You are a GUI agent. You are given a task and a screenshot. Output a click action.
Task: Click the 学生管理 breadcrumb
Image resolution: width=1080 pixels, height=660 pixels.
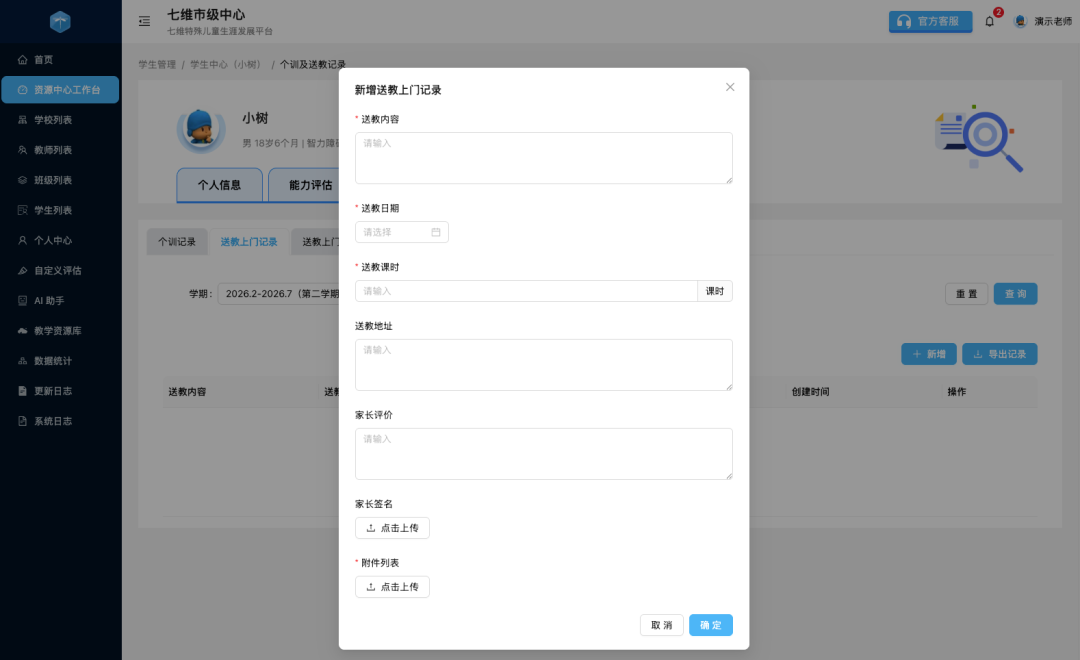157,64
